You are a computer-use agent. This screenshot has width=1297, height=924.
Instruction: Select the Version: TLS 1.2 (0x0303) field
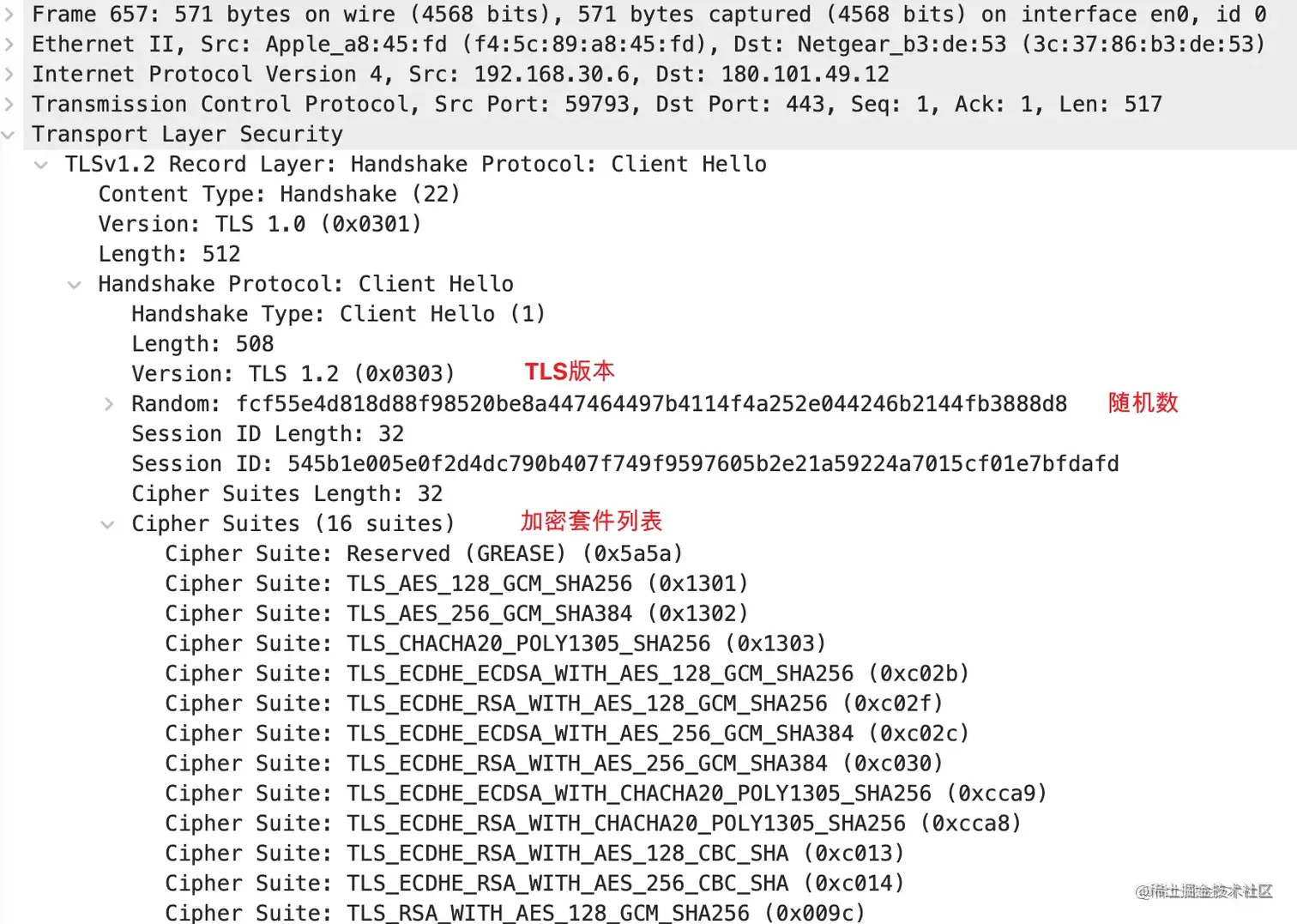coord(293,374)
